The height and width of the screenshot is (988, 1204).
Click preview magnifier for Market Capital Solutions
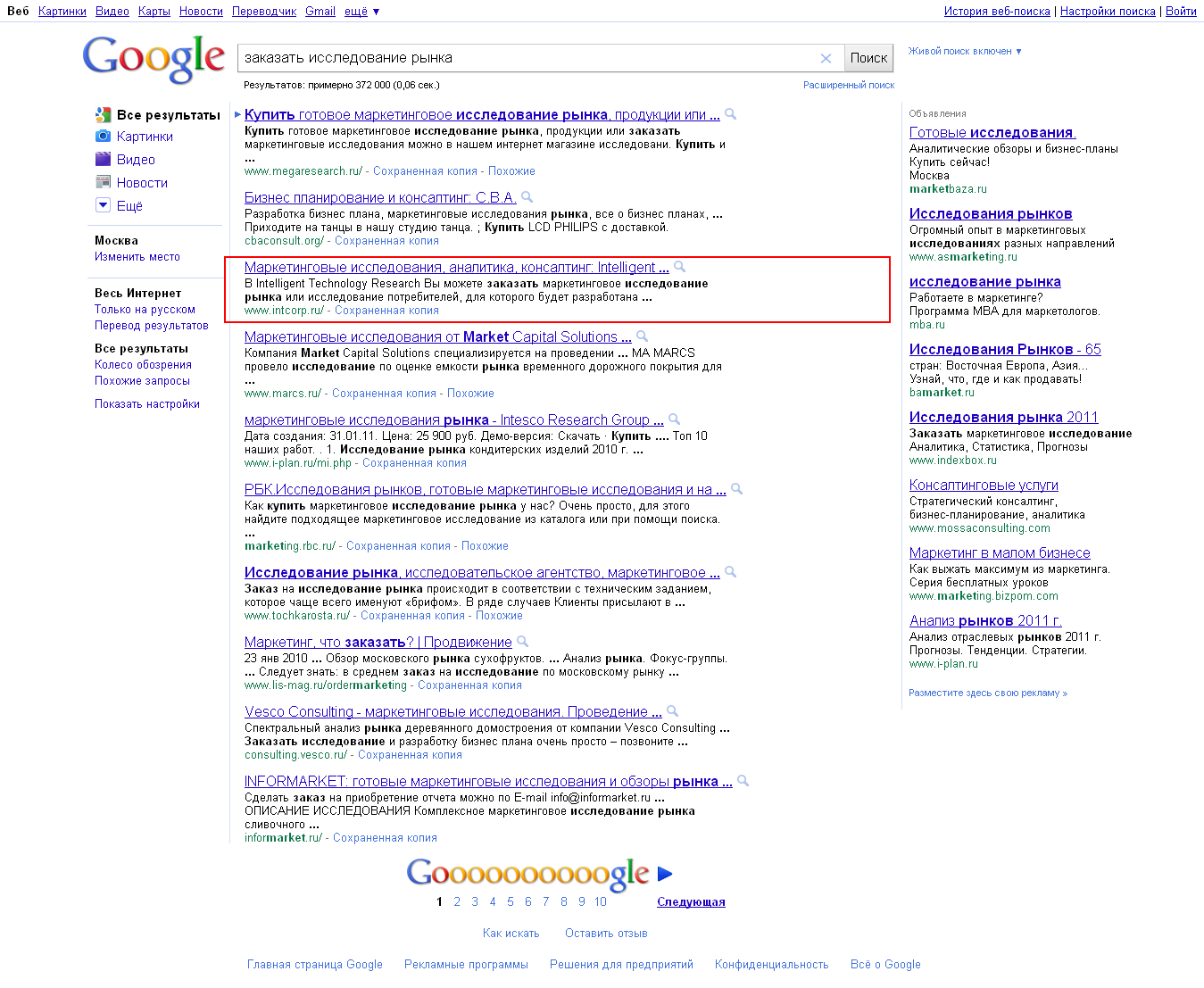(x=642, y=336)
